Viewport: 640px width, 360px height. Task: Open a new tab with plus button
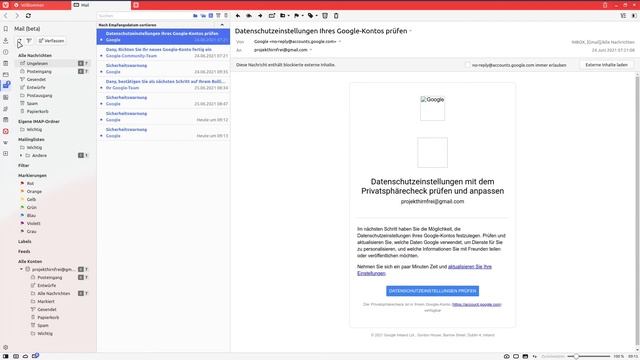point(136,5)
